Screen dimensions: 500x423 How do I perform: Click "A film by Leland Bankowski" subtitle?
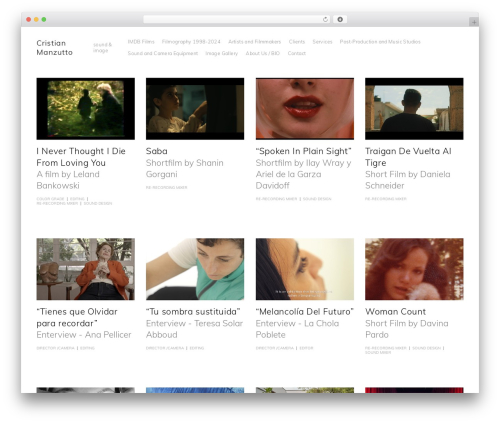tap(68, 180)
